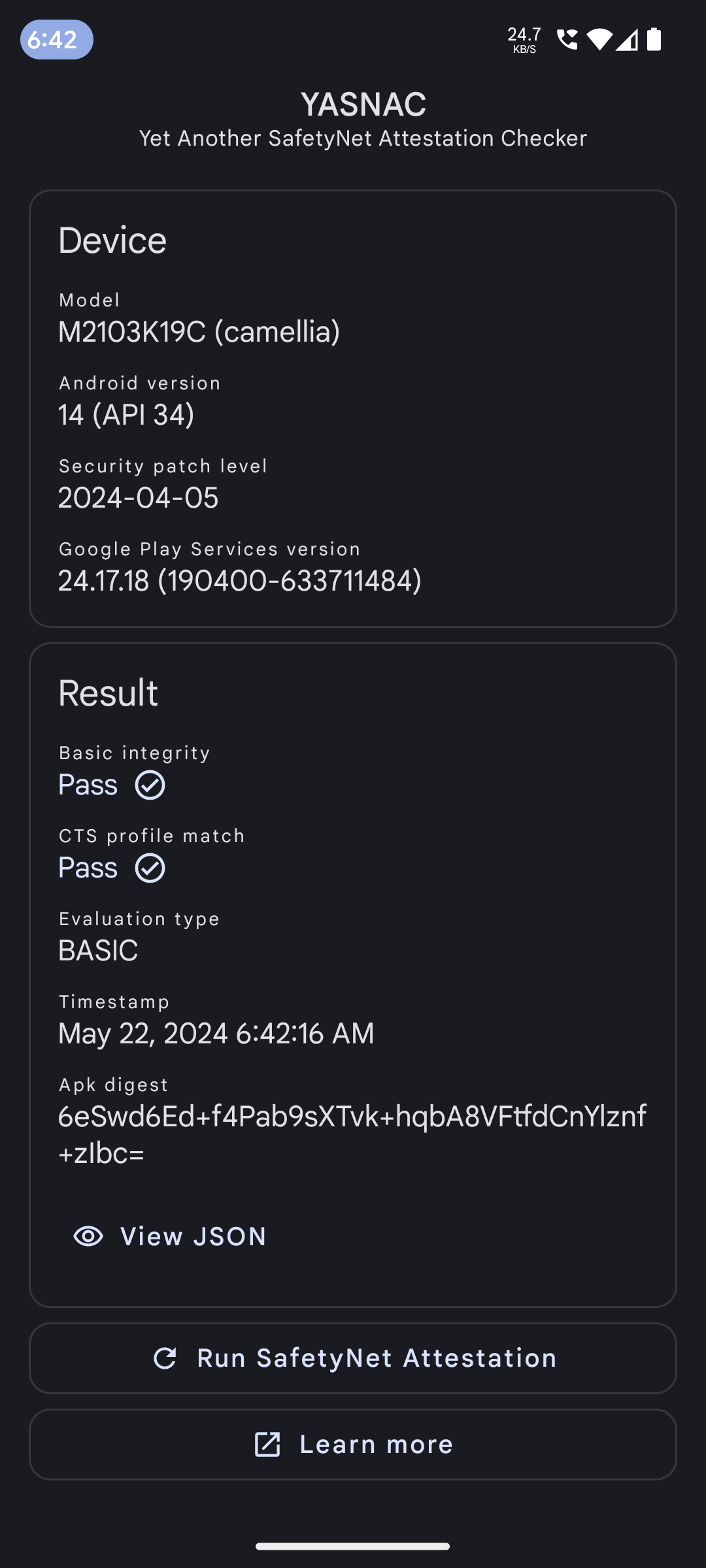Tap the CTS profile match checkmark icon
The width and height of the screenshot is (706, 1568).
pyautogui.click(x=150, y=868)
